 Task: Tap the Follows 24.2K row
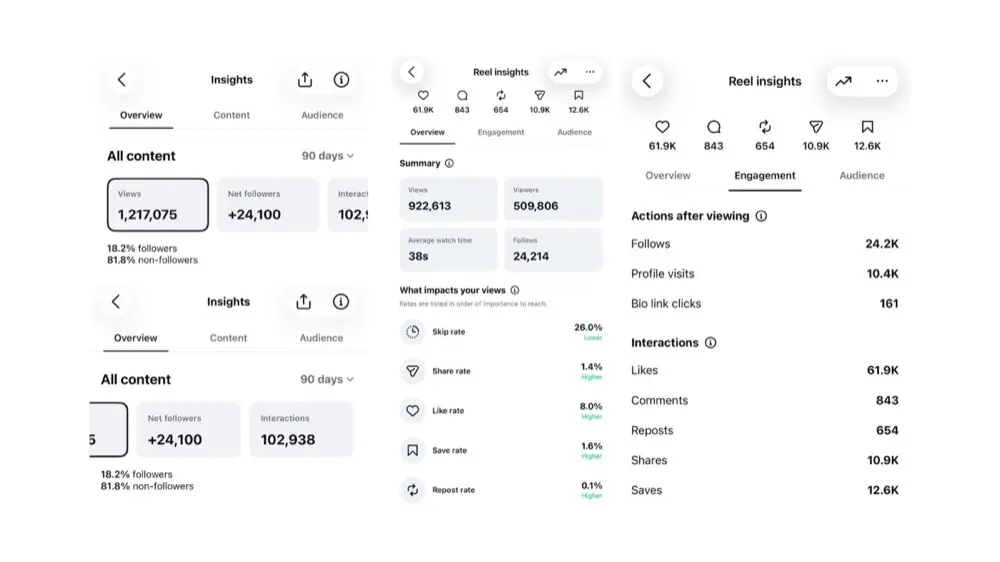point(765,244)
